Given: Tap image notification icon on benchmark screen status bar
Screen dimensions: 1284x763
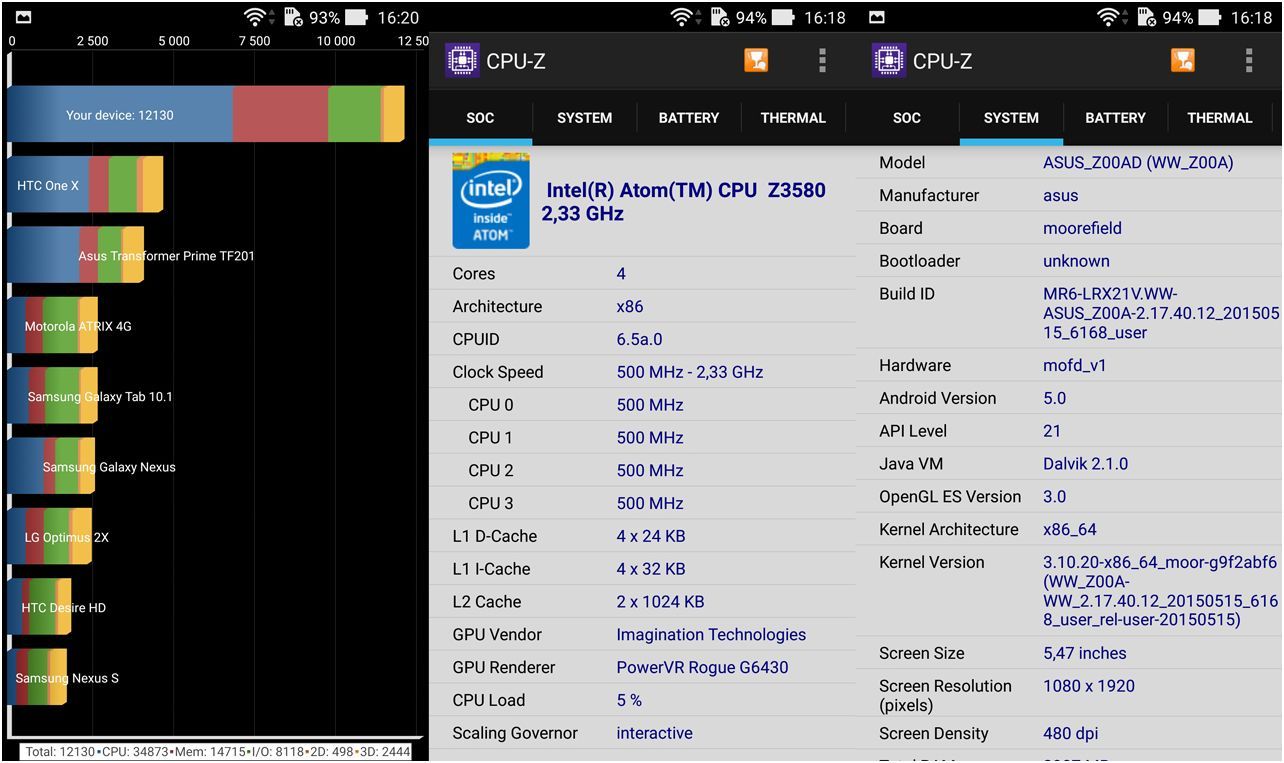Looking at the screenshot, I should (x=23, y=17).
